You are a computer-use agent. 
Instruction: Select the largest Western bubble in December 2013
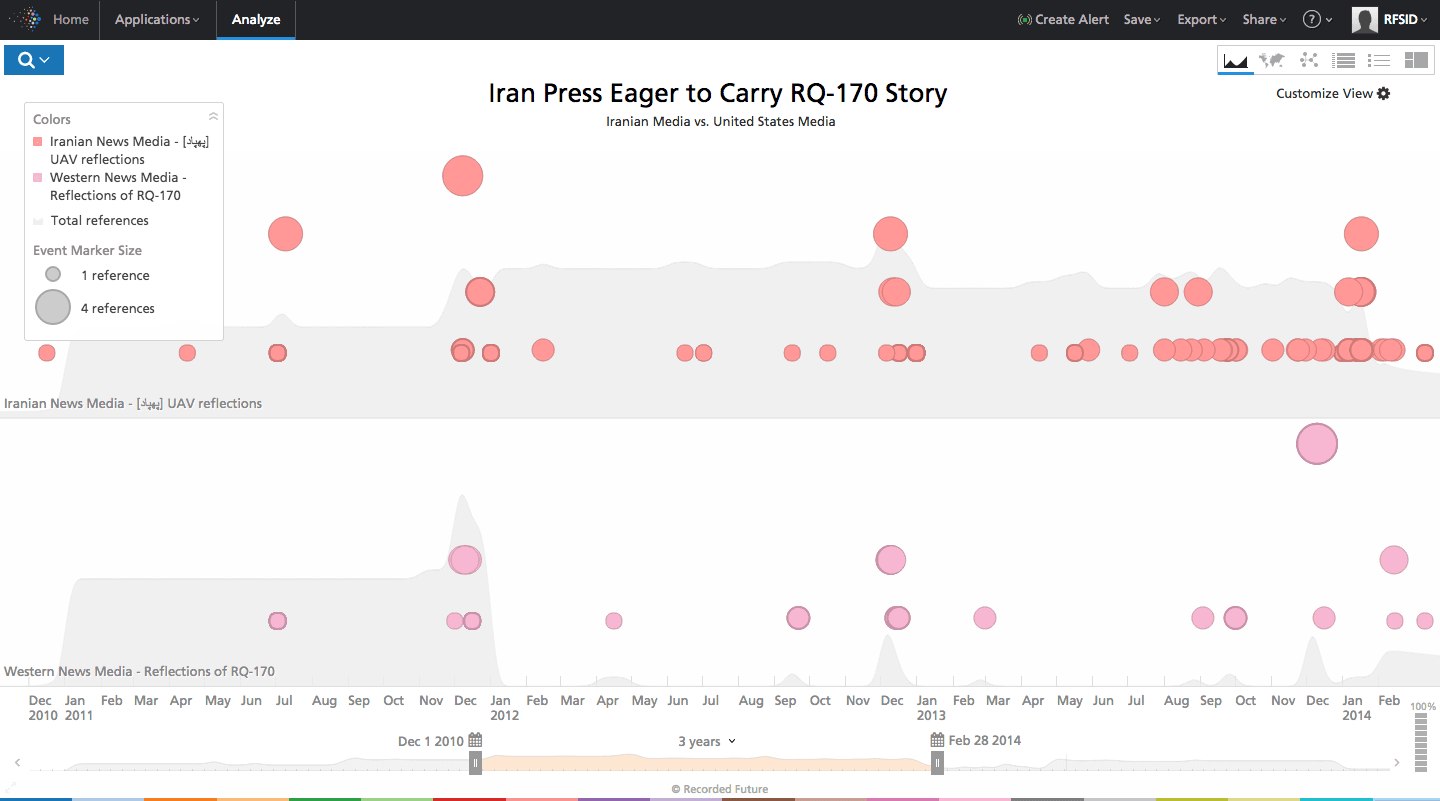[1317, 444]
